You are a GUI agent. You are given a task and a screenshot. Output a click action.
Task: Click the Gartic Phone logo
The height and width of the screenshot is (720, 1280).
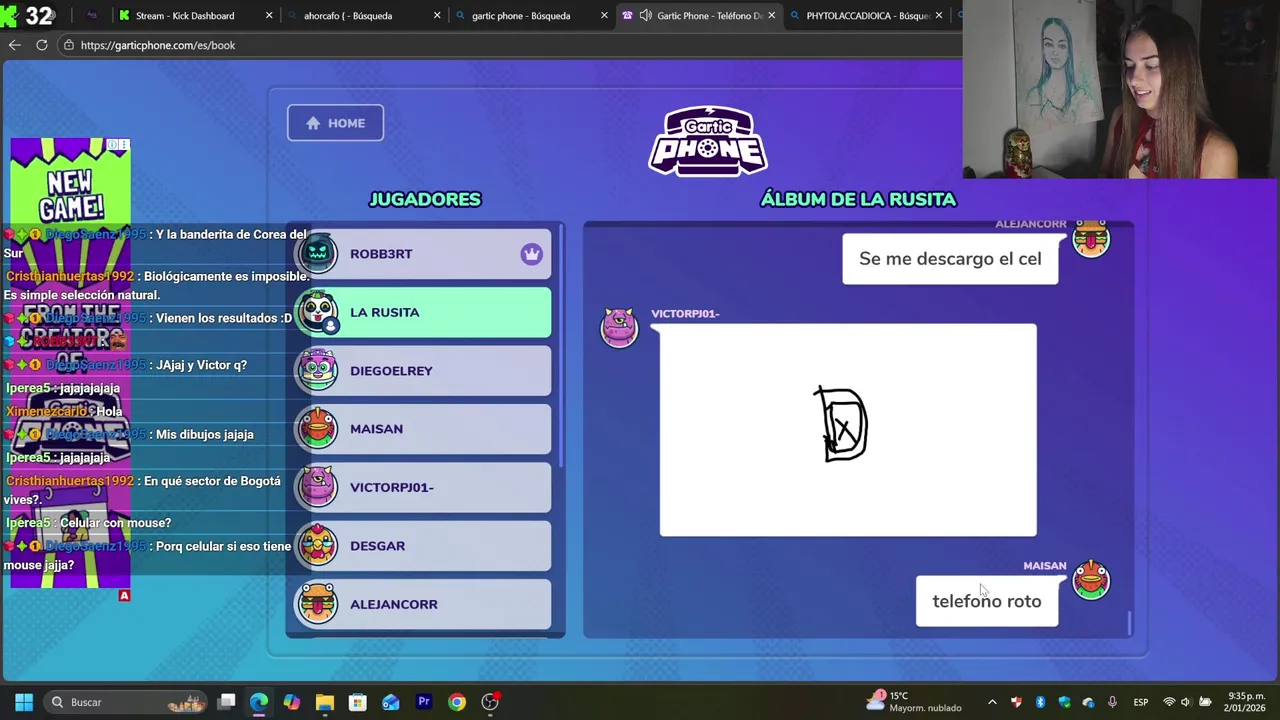tap(708, 141)
